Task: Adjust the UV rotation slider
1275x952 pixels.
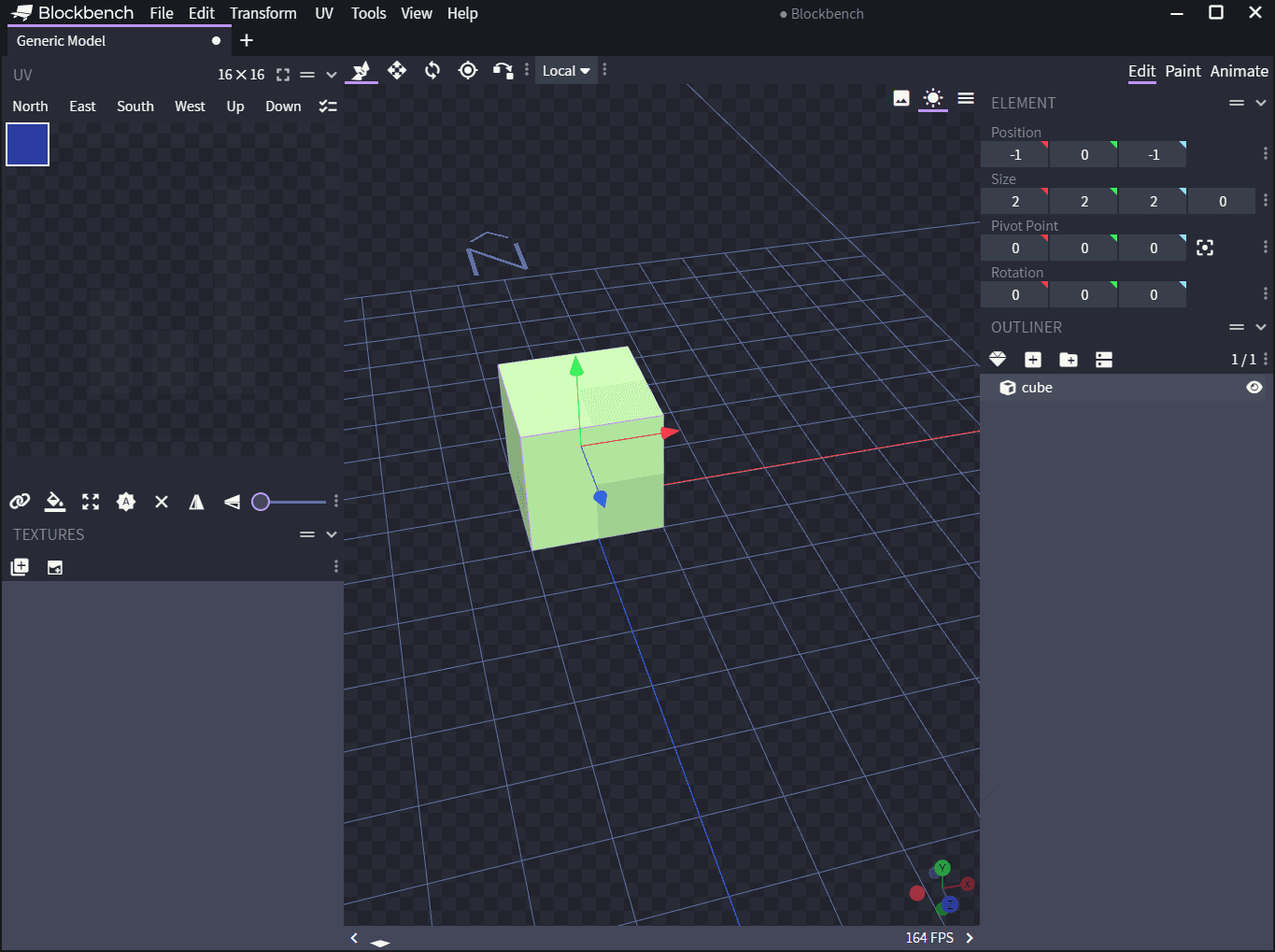Action: point(262,502)
